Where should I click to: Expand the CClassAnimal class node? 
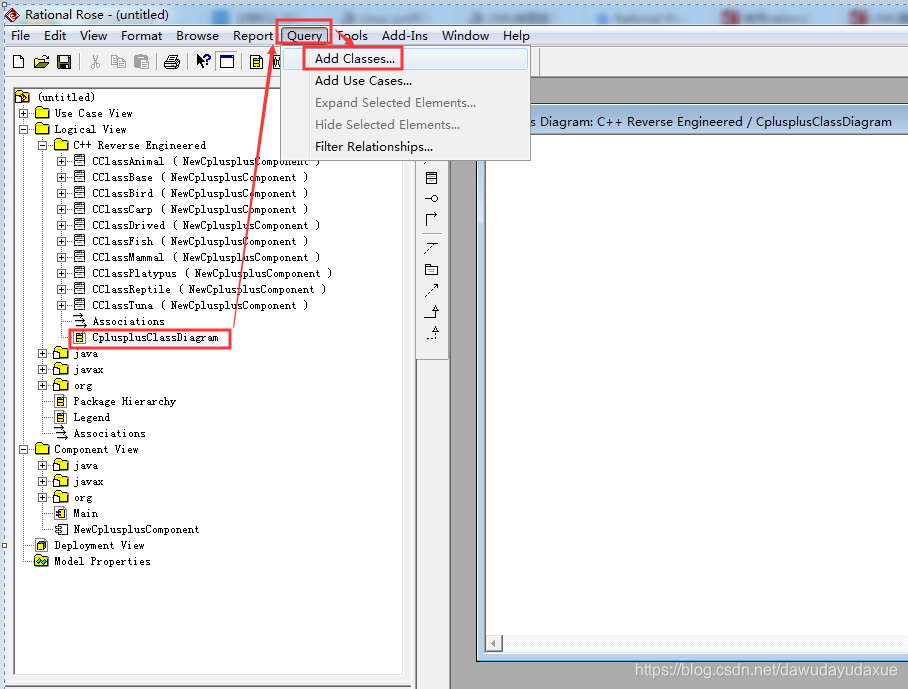(61, 161)
